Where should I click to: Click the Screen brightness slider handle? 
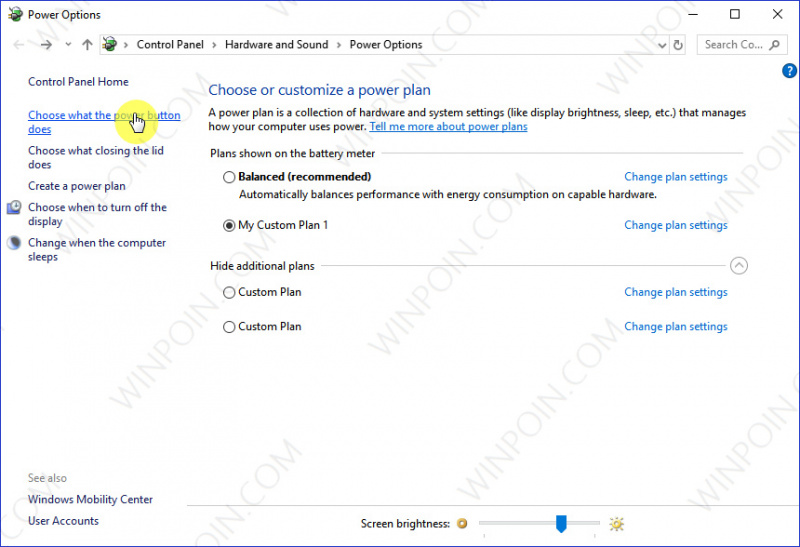click(x=562, y=523)
